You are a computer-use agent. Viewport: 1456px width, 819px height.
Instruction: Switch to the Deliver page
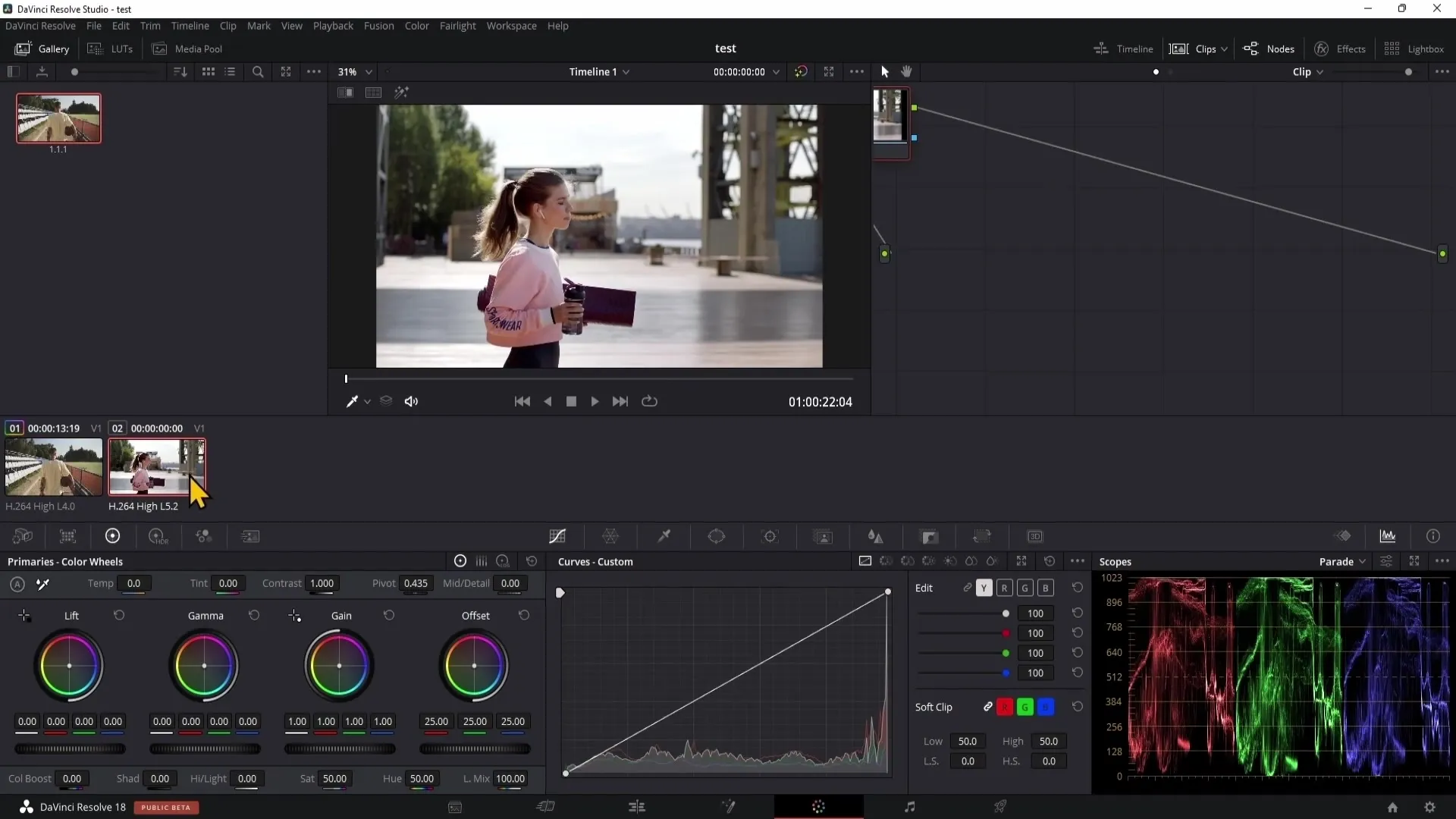[x=1000, y=807]
